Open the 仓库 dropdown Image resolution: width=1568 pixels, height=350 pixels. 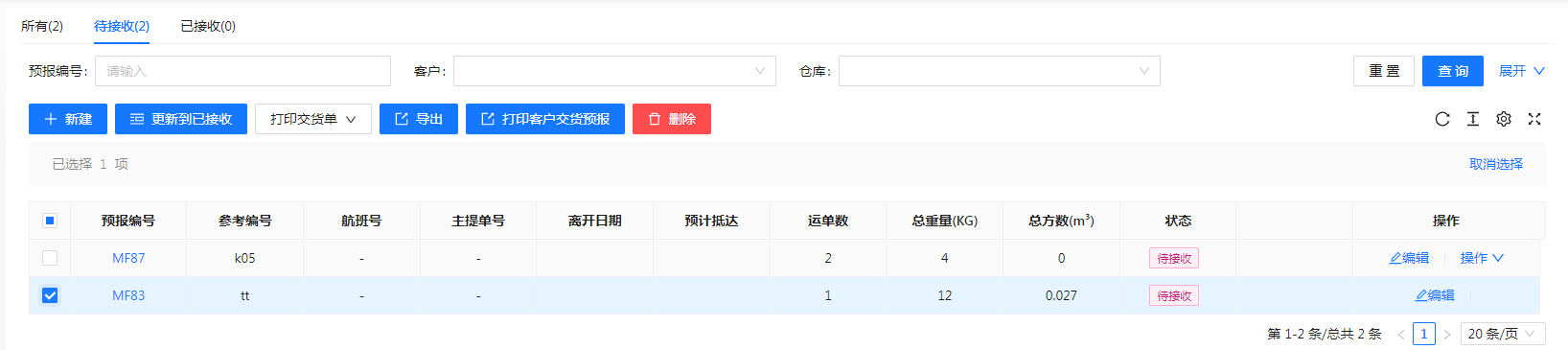(1000, 71)
